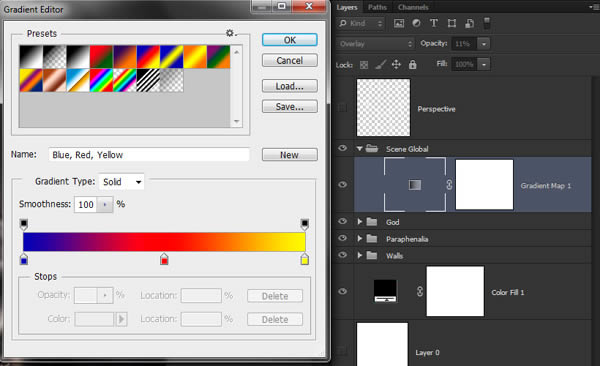Click the lock all padlock icon

[412, 64]
